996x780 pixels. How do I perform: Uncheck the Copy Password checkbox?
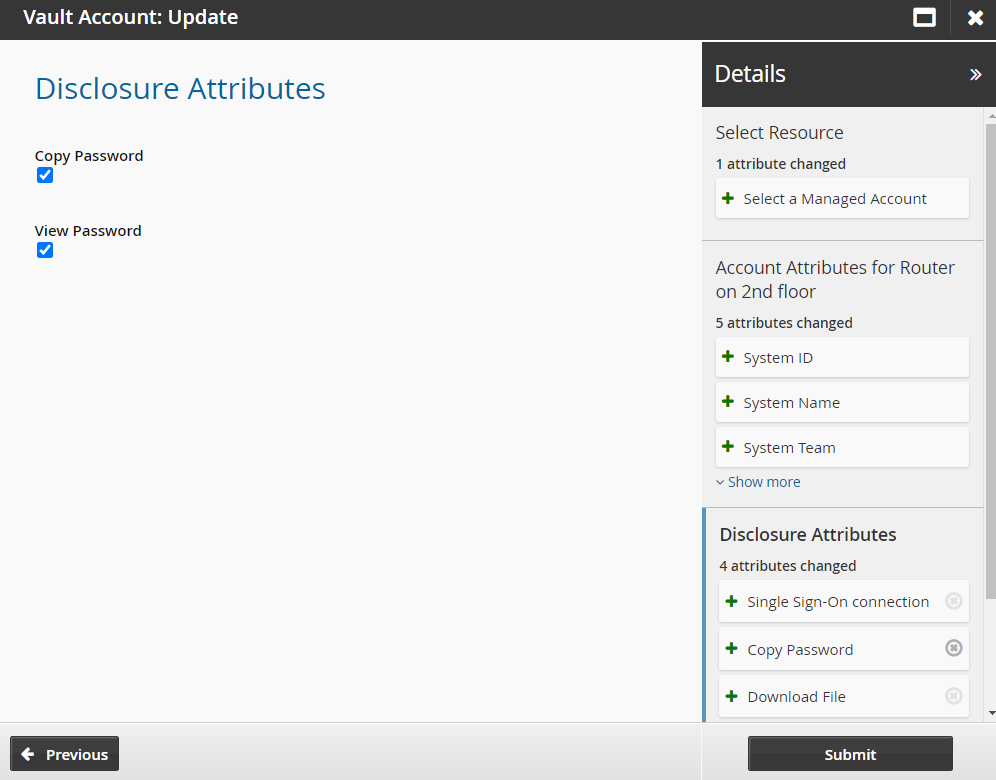coord(45,175)
